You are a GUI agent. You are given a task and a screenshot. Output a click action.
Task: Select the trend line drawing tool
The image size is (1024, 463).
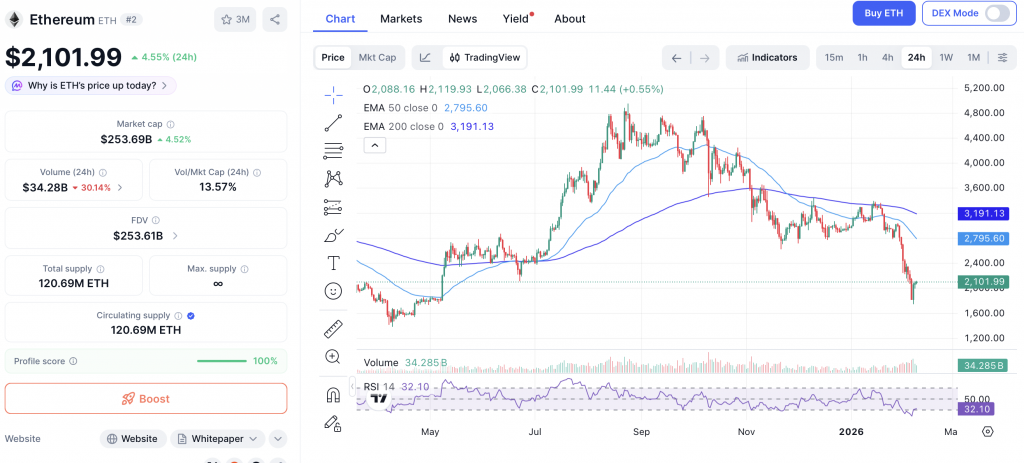[333, 123]
